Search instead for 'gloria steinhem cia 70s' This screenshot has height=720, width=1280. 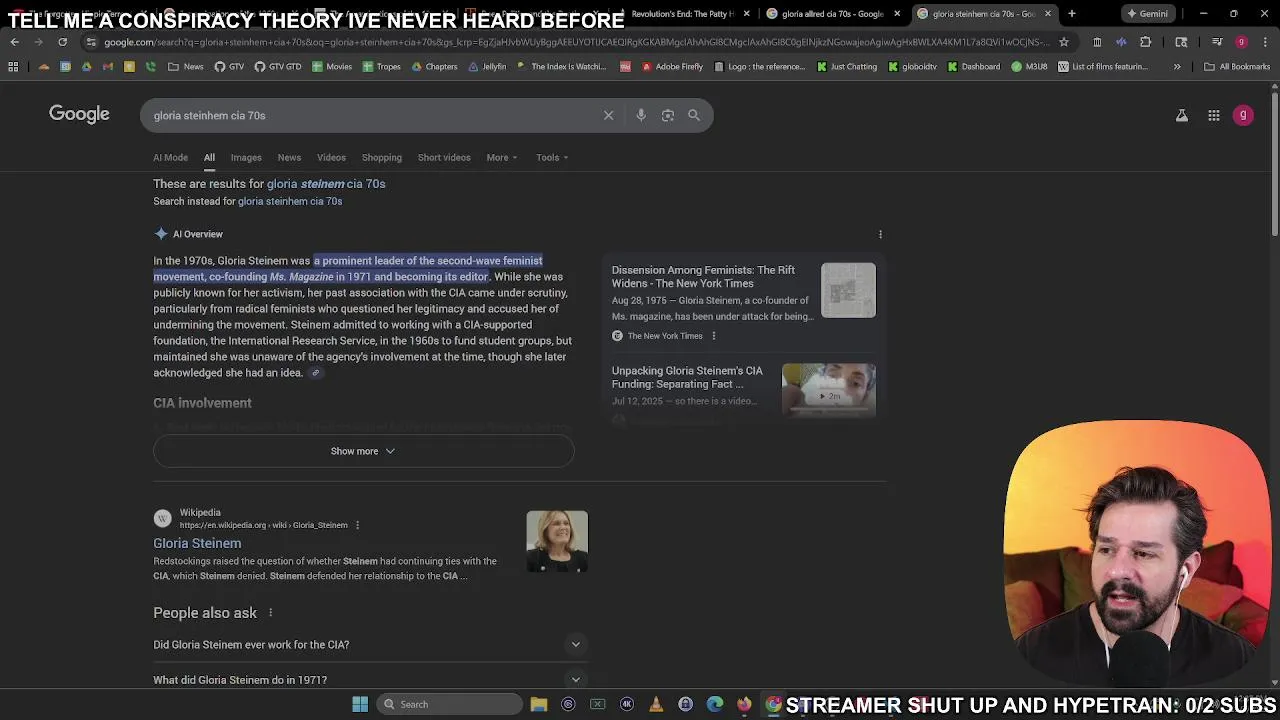[x=290, y=201]
